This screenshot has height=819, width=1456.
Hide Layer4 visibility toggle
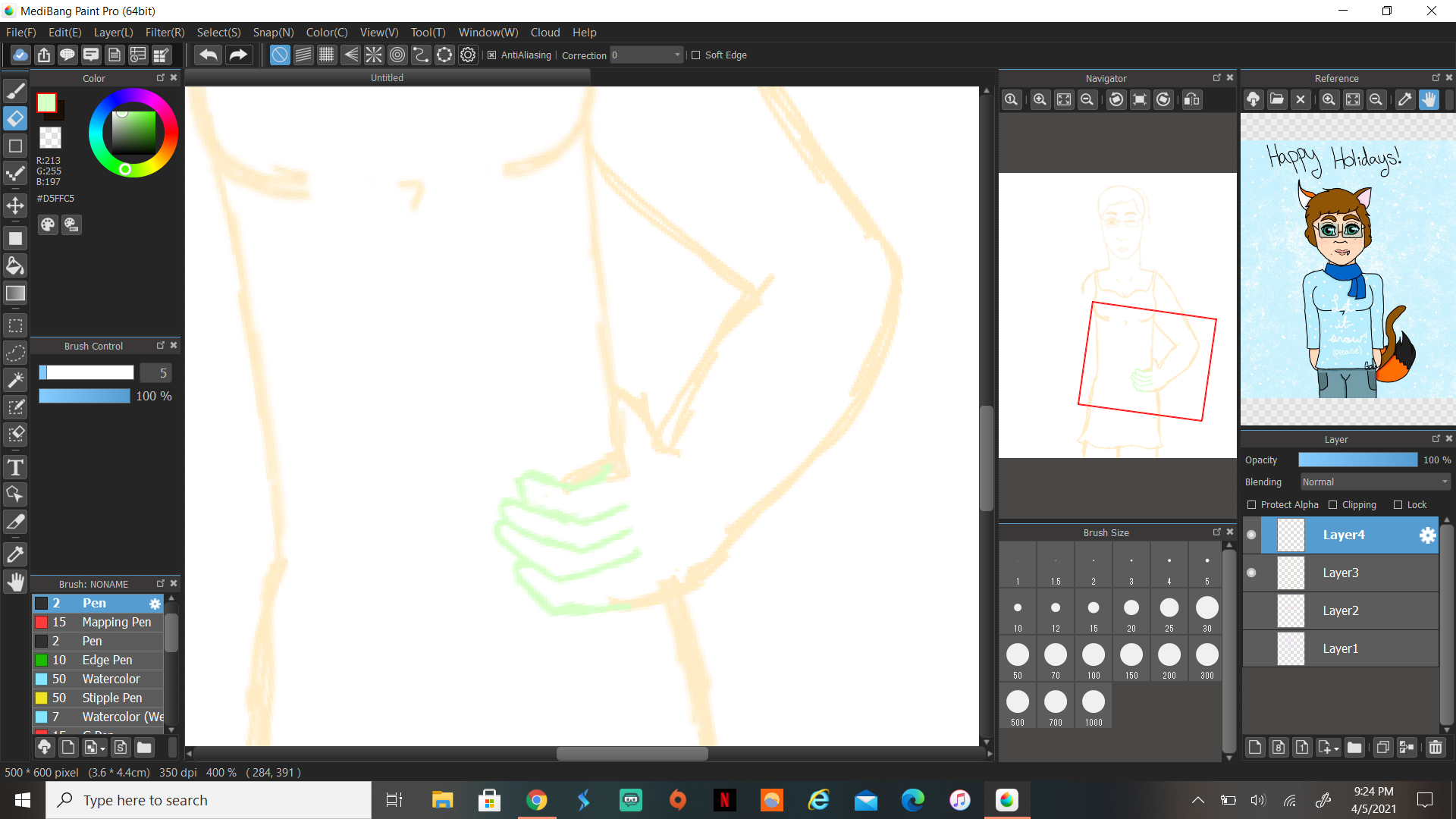pos(1251,535)
